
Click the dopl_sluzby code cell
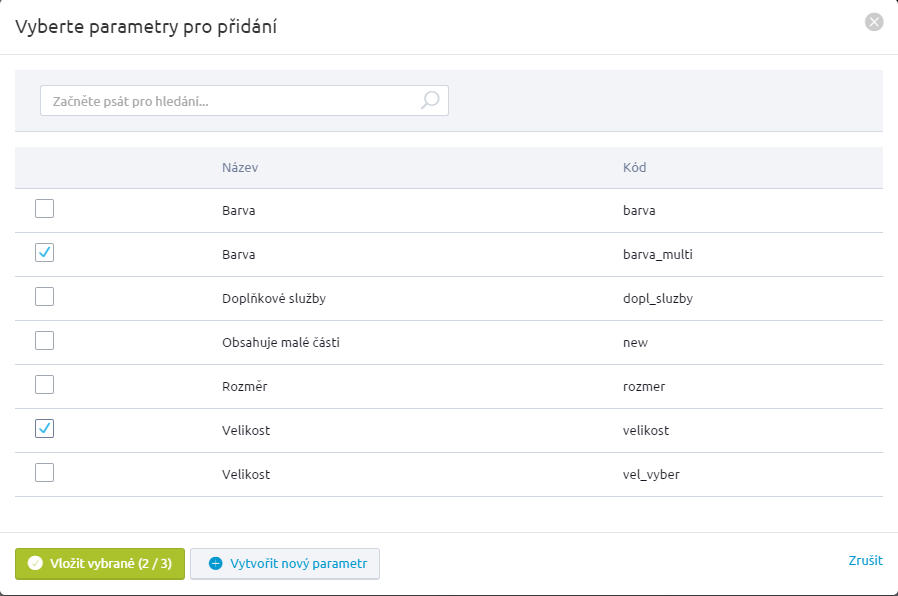tap(657, 299)
